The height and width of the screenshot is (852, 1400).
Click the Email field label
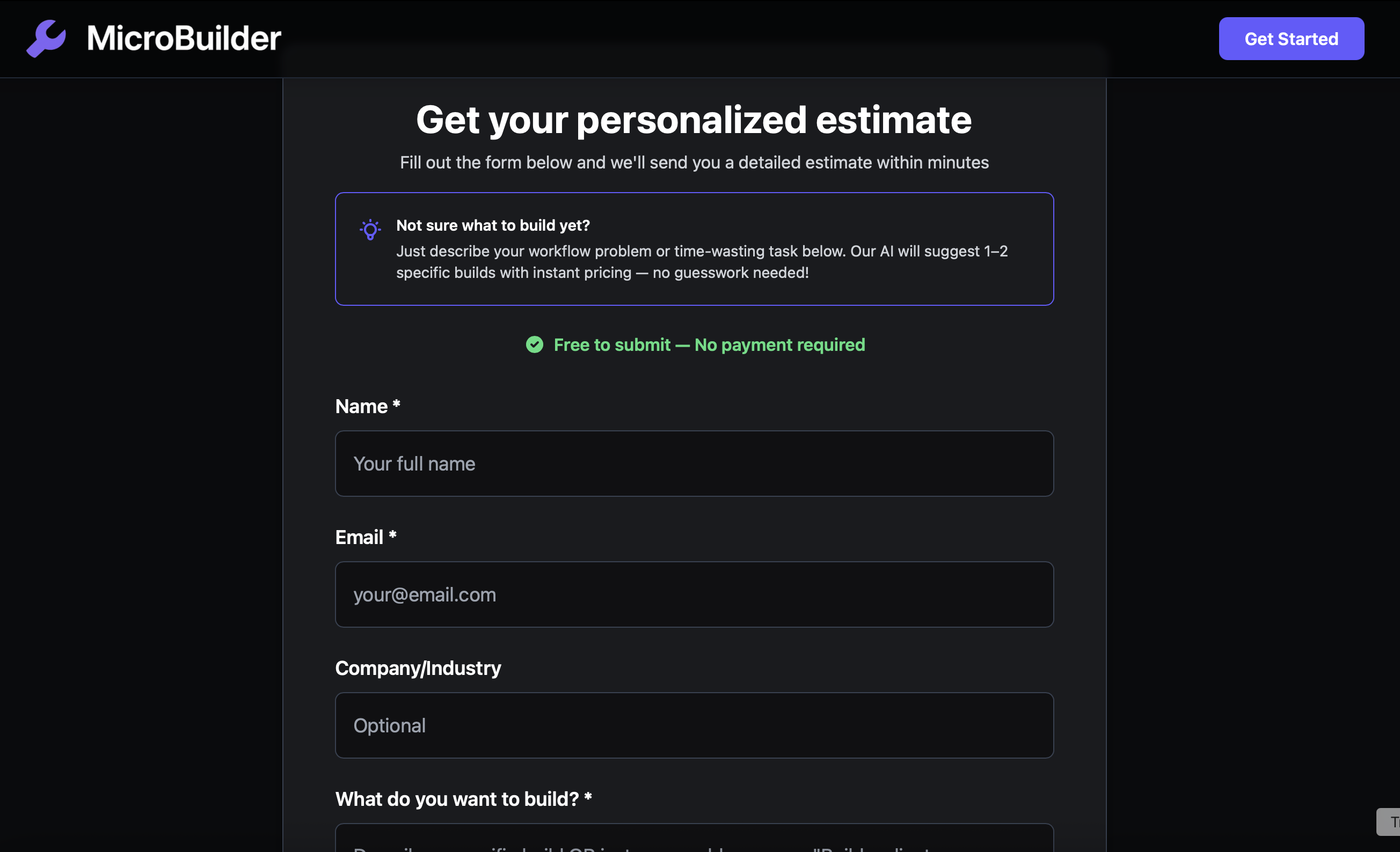[x=359, y=537]
